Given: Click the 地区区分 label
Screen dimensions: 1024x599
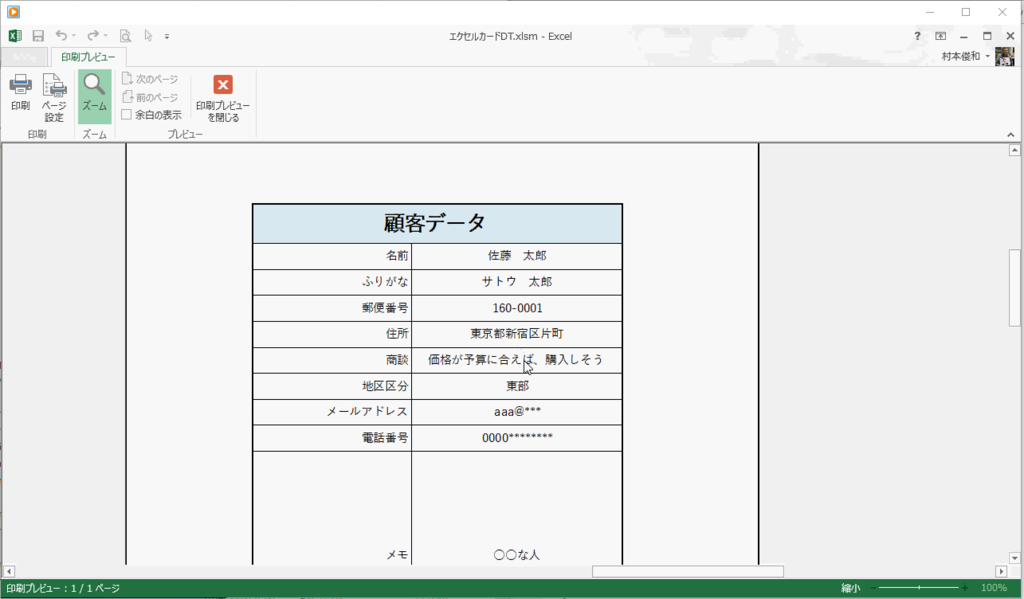Looking at the screenshot, I should click(x=385, y=386).
